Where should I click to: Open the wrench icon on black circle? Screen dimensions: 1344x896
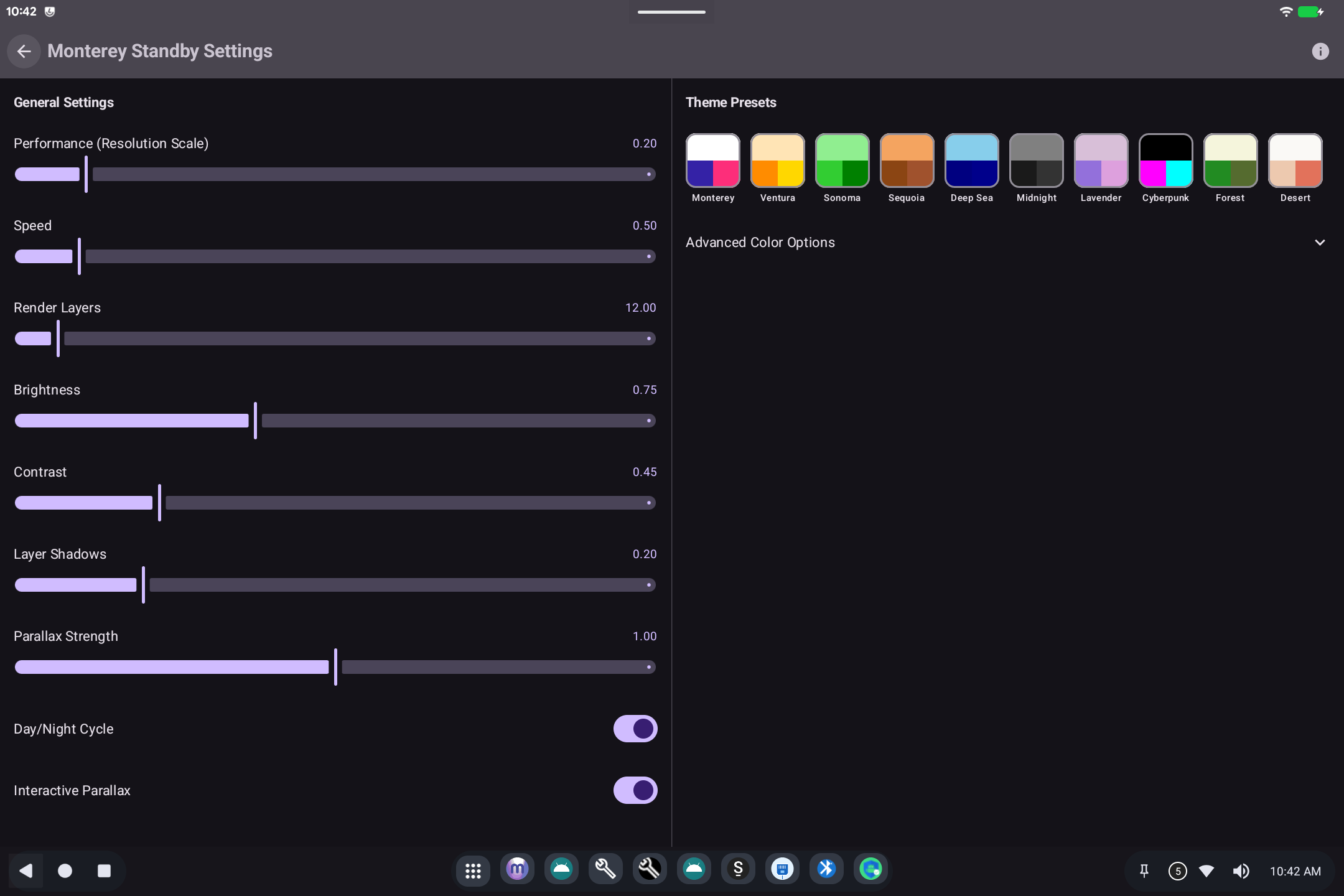[650, 869]
